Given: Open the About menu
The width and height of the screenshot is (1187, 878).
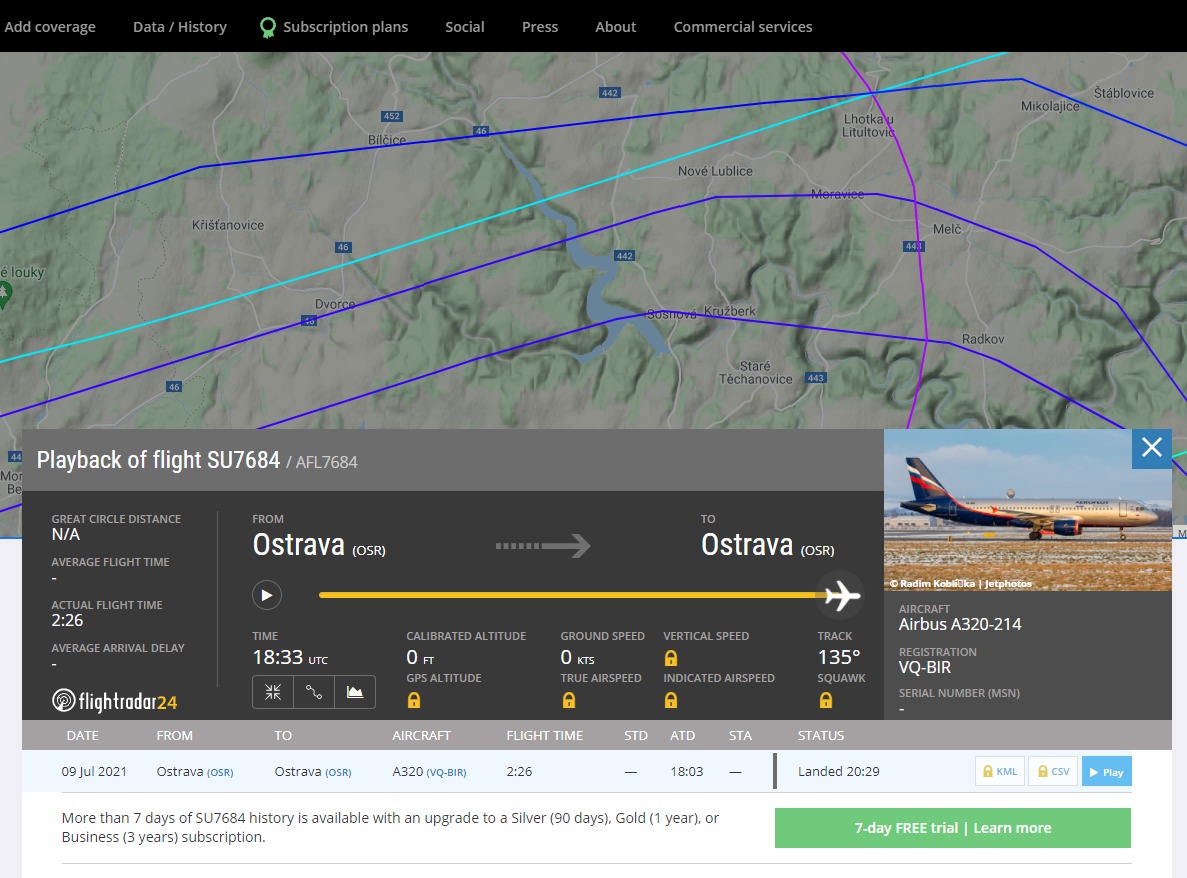Looking at the screenshot, I should click(x=615, y=27).
